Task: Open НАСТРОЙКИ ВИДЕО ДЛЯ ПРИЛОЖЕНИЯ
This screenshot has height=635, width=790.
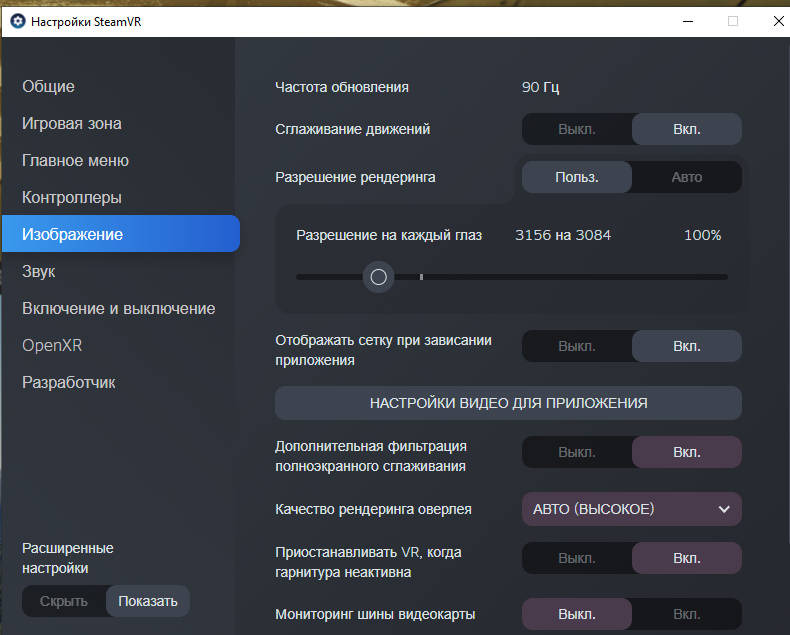Action: [508, 403]
